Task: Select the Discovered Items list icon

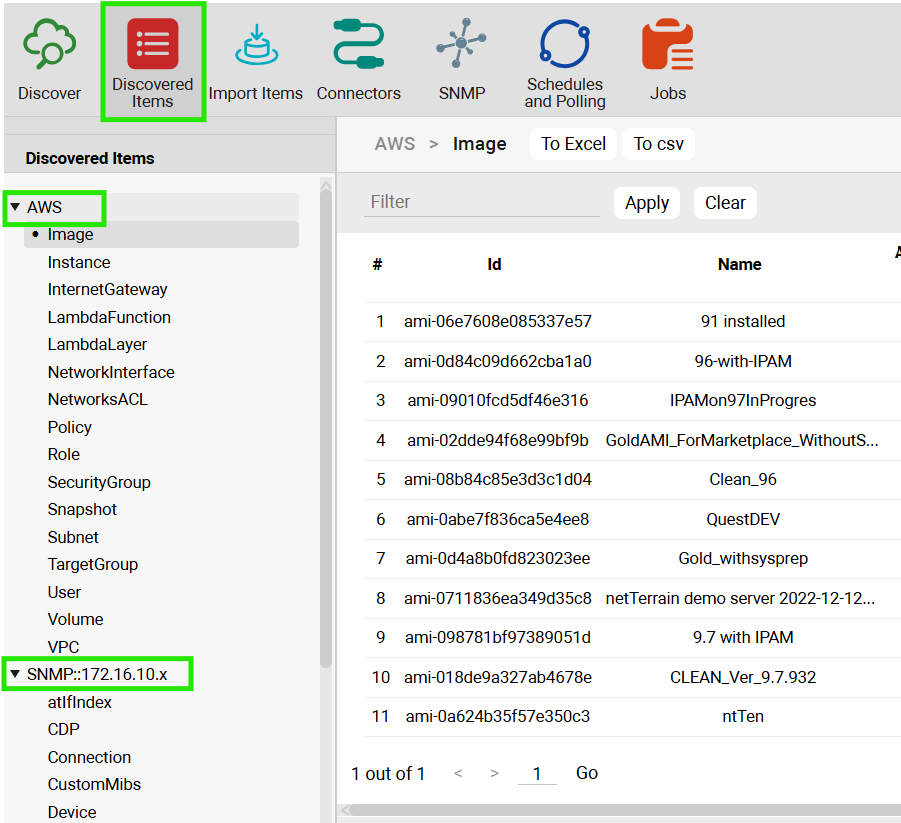Action: click(x=152, y=46)
